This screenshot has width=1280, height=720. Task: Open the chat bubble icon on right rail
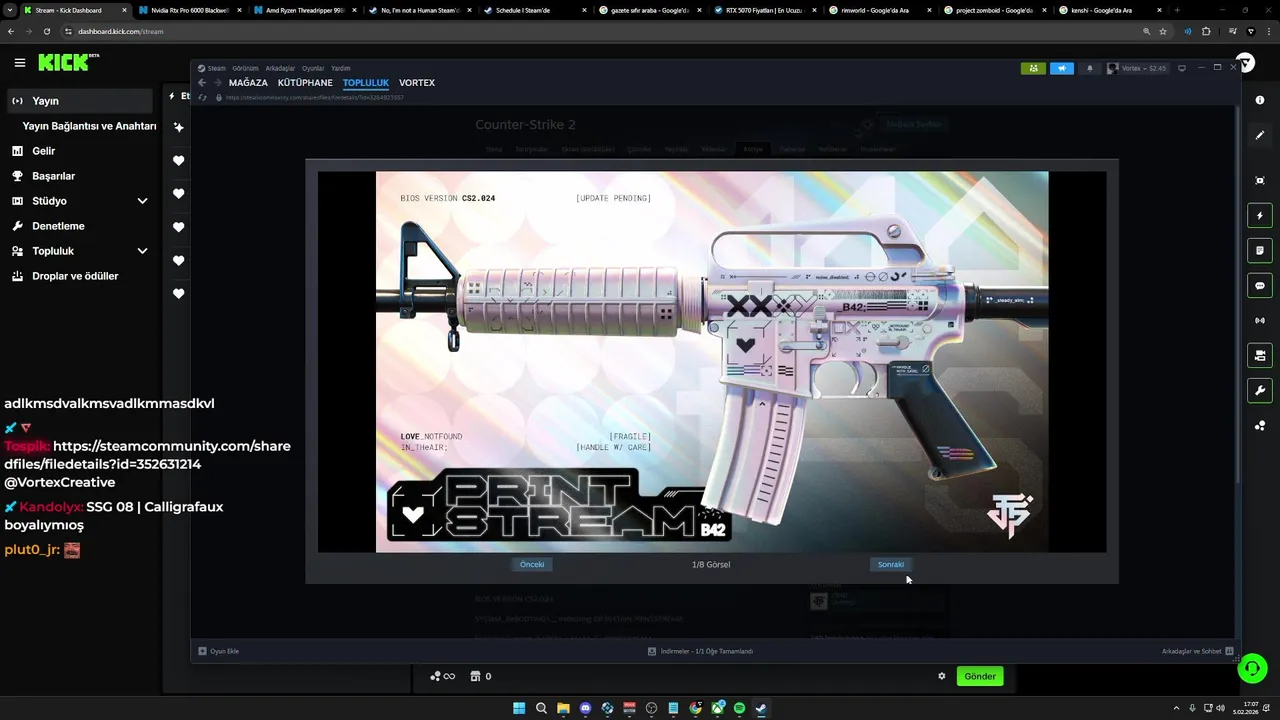tap(1259, 285)
